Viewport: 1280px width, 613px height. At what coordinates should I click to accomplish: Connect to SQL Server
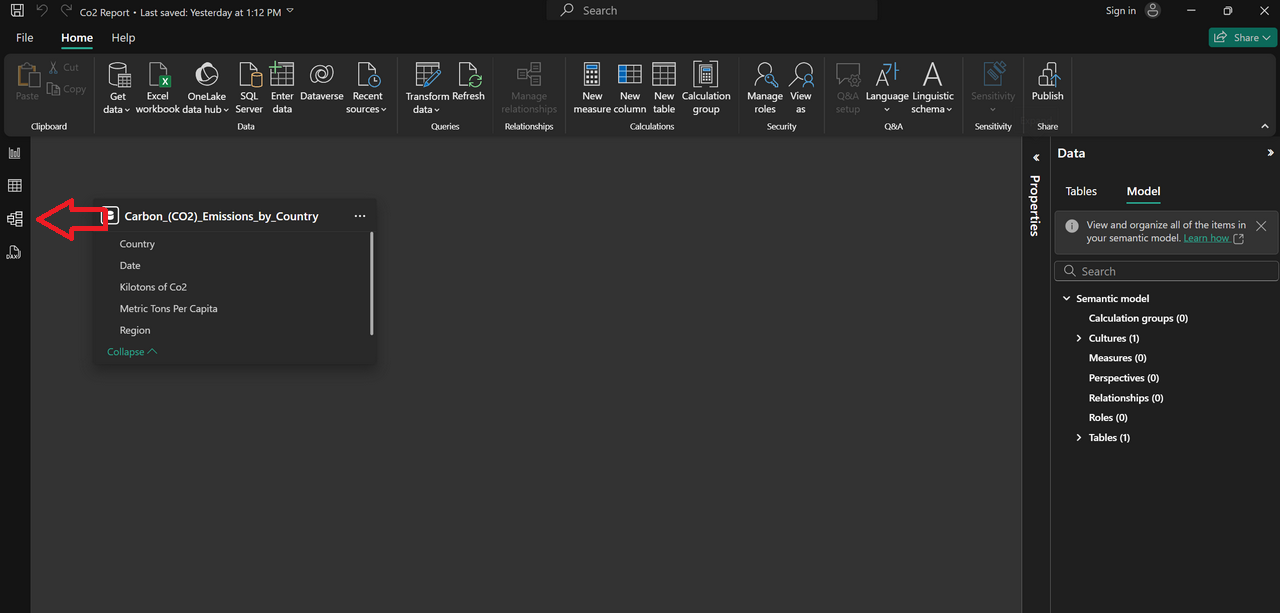pos(249,88)
